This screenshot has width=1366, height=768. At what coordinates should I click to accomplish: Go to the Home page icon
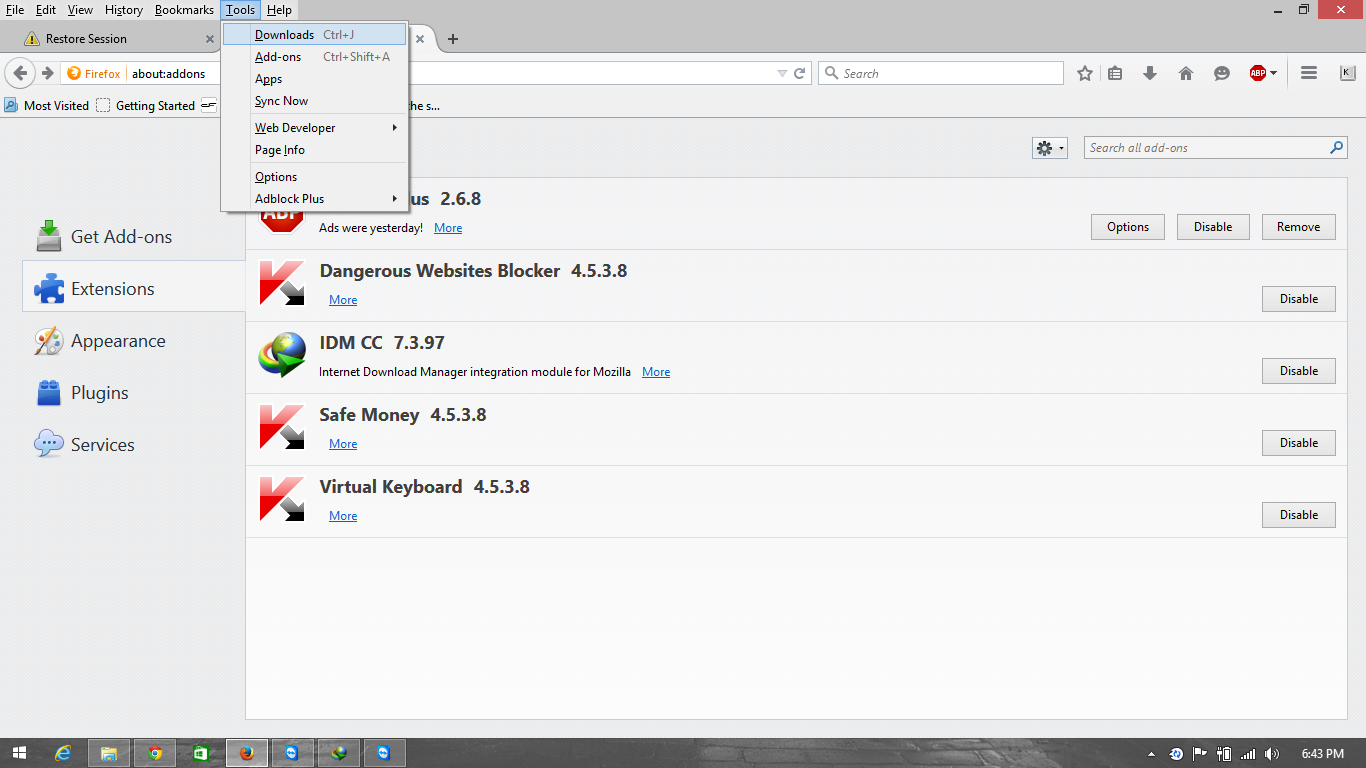click(1186, 73)
